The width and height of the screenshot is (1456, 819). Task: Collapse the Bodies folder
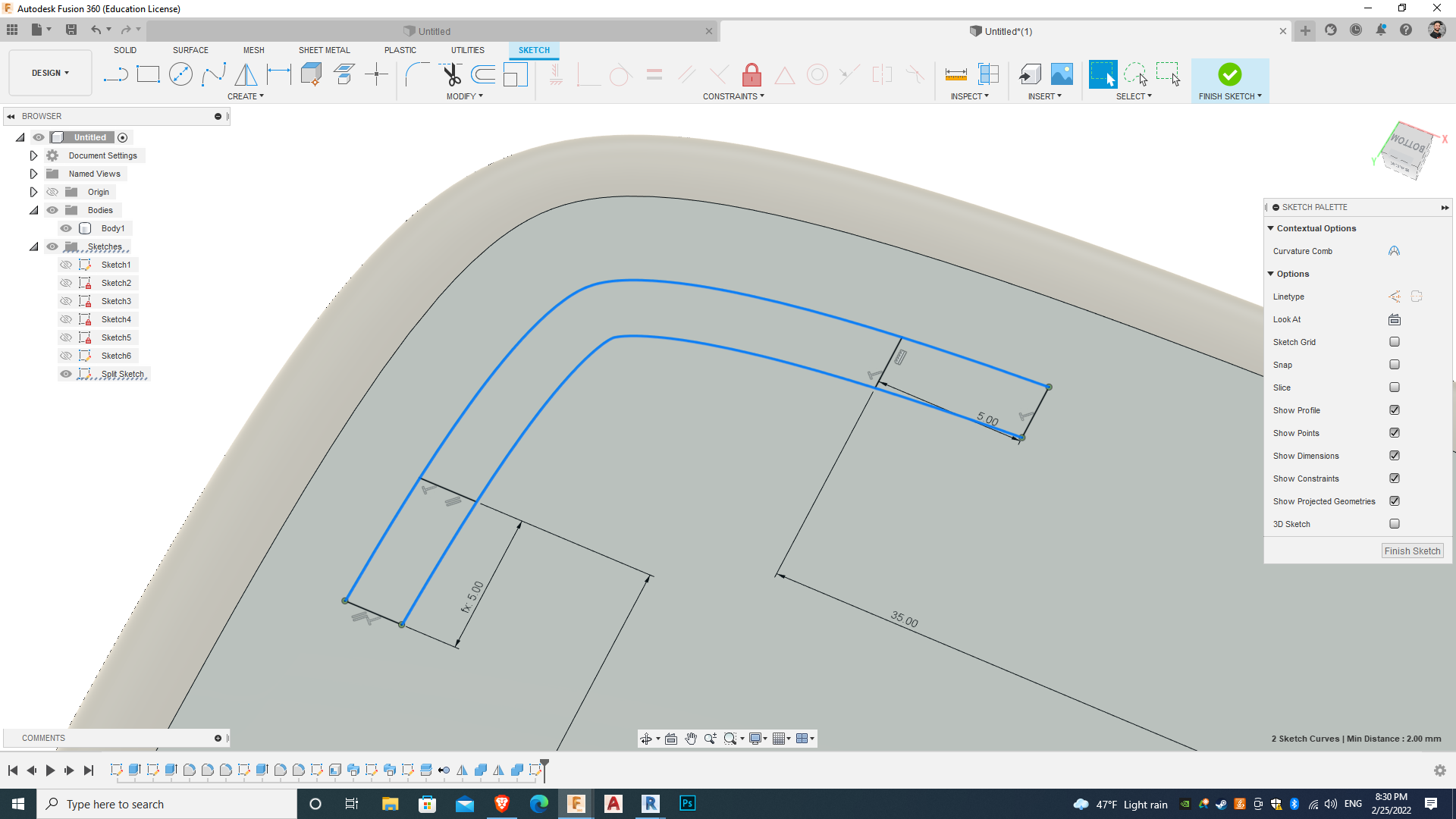[33, 209]
